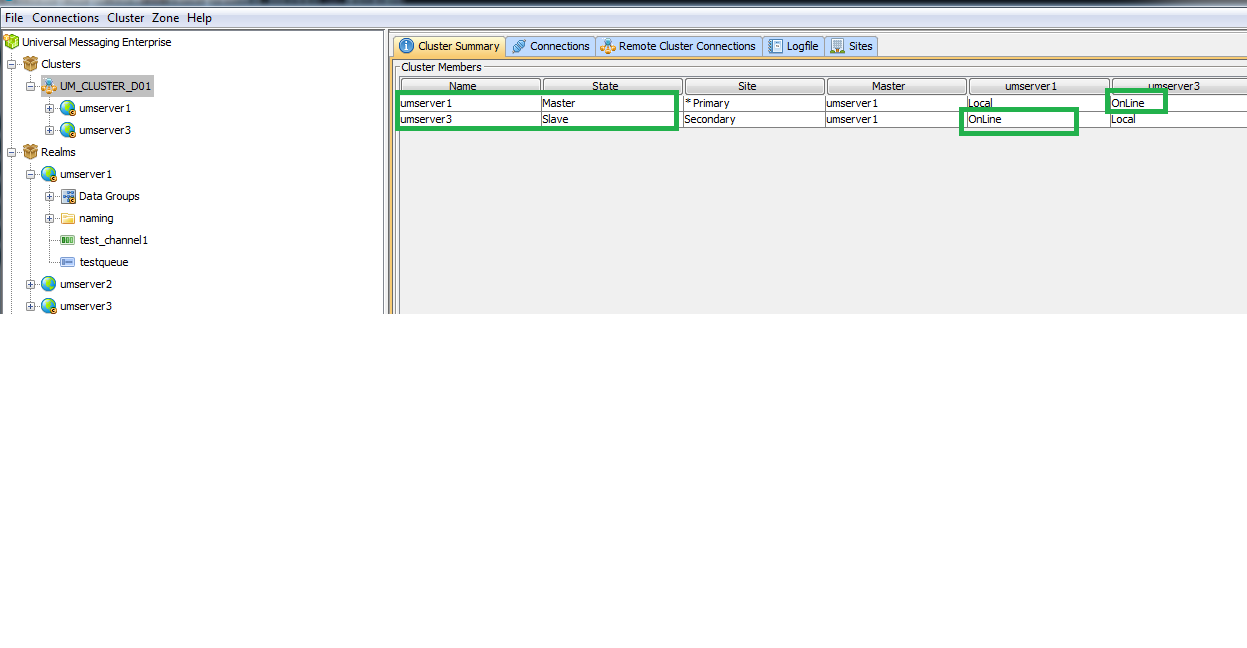The height and width of the screenshot is (648, 1247).
Task: Click umserver3 name cell in the table
Action: [x=470, y=119]
